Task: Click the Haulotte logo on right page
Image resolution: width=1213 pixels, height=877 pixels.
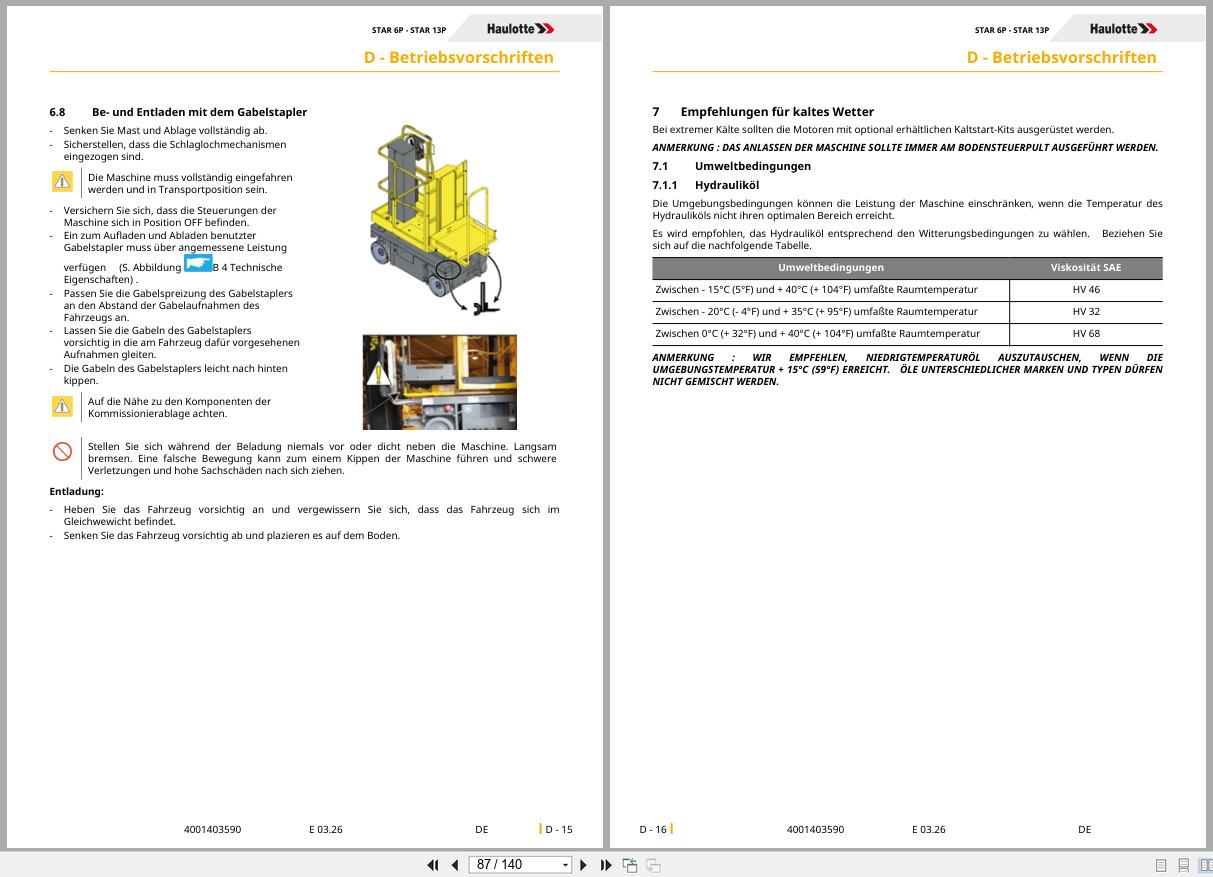Action: tap(1123, 29)
